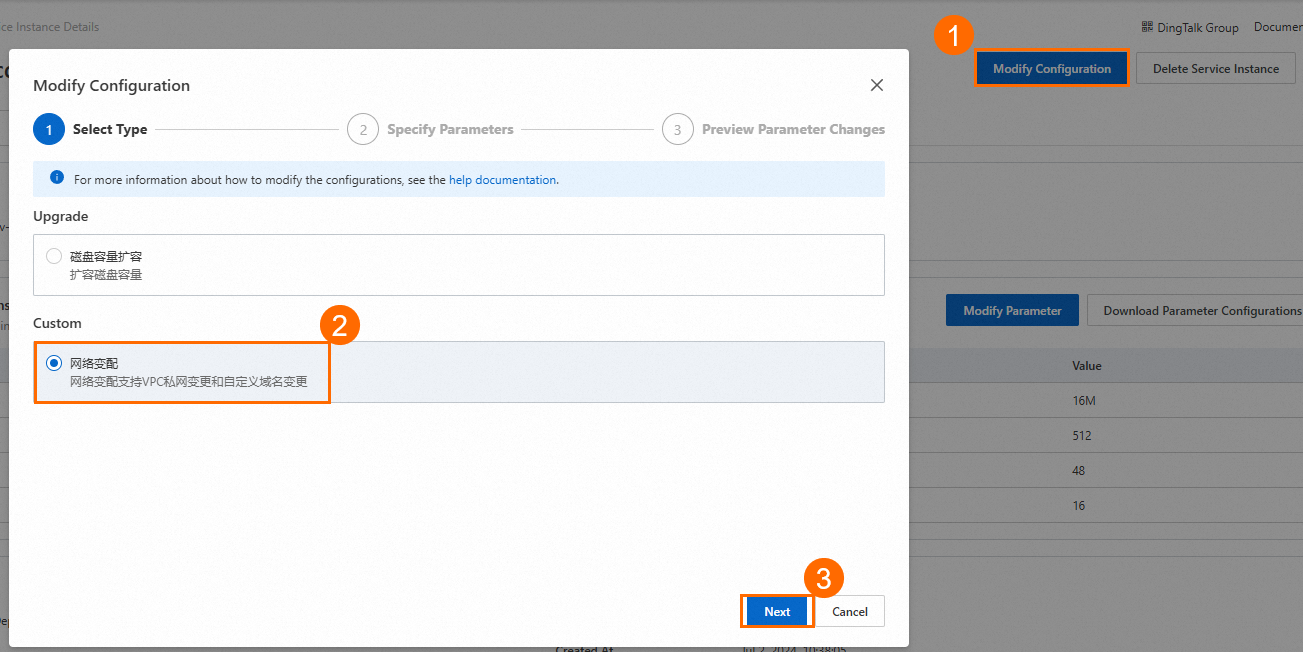Click the DingTalk Group QR icon
Viewport: 1303px width, 652px height.
click(x=1147, y=27)
